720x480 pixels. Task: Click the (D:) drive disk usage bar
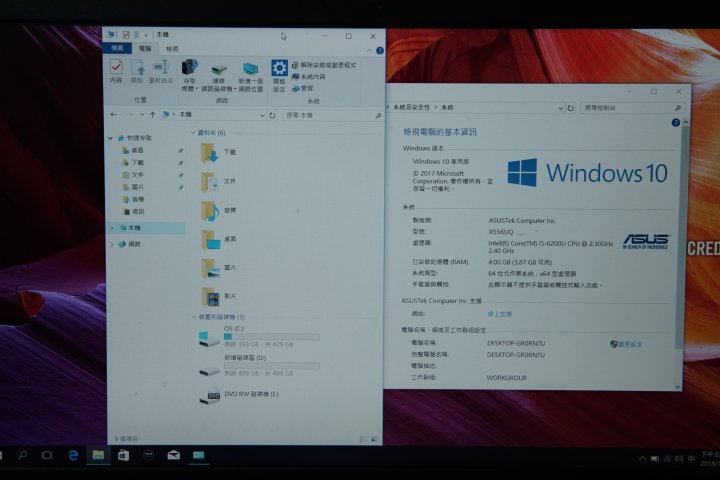[x=271, y=366]
